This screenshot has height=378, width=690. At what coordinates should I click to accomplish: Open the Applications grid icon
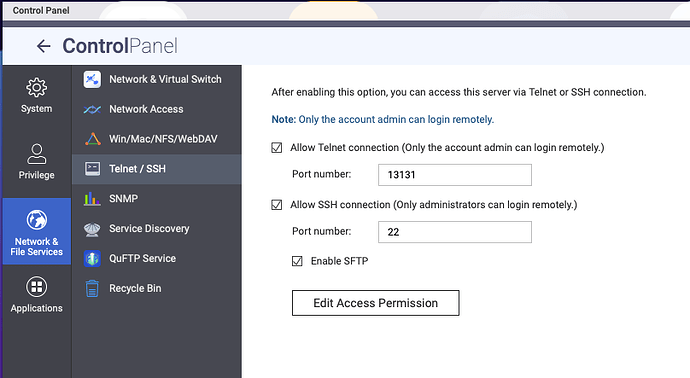coord(37,287)
